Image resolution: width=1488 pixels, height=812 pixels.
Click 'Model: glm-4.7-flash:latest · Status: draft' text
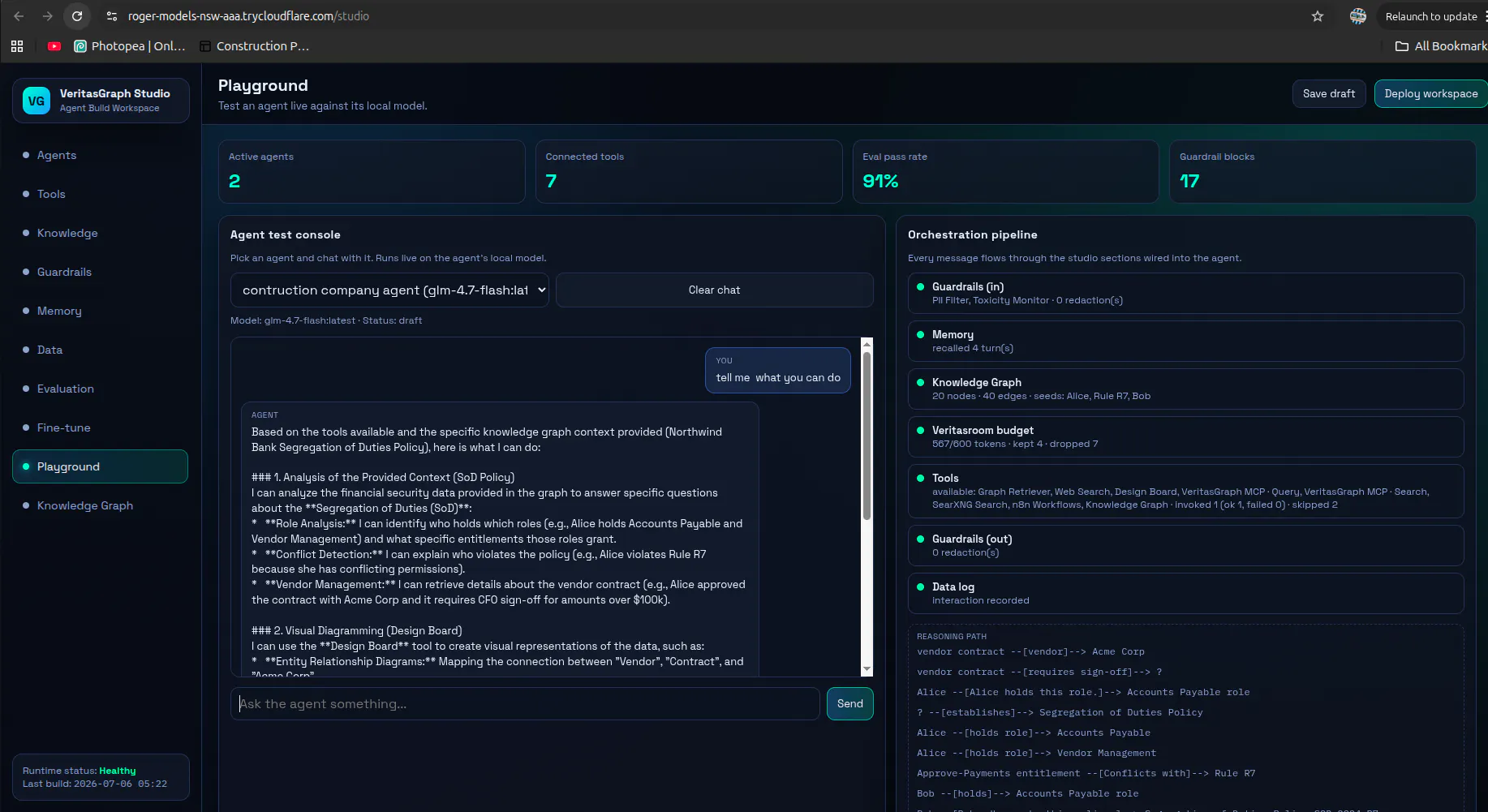[x=326, y=320]
